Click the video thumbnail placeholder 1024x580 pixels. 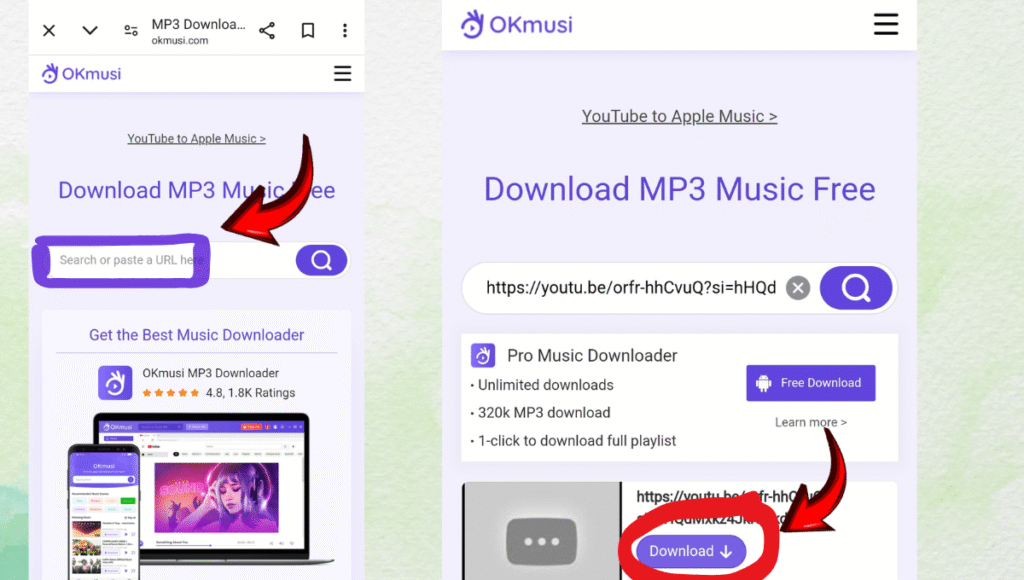(x=541, y=531)
